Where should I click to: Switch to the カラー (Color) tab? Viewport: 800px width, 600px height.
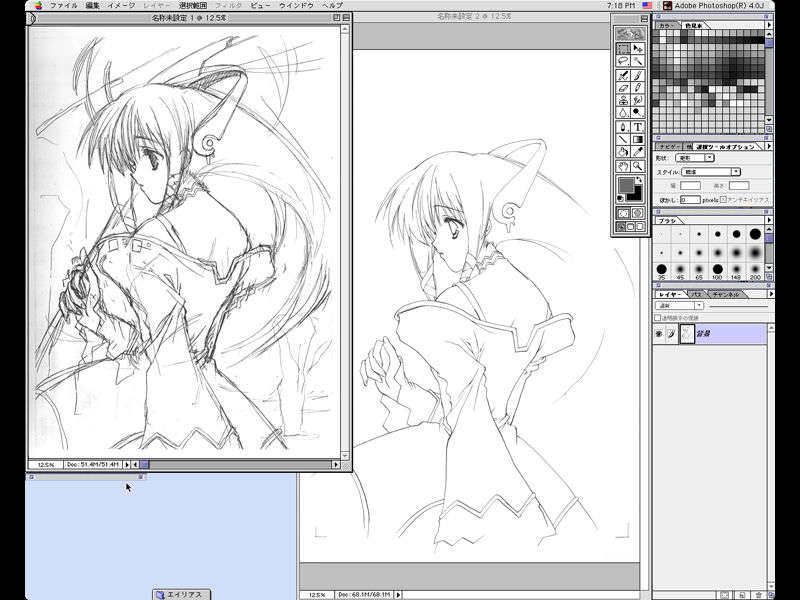click(x=666, y=25)
